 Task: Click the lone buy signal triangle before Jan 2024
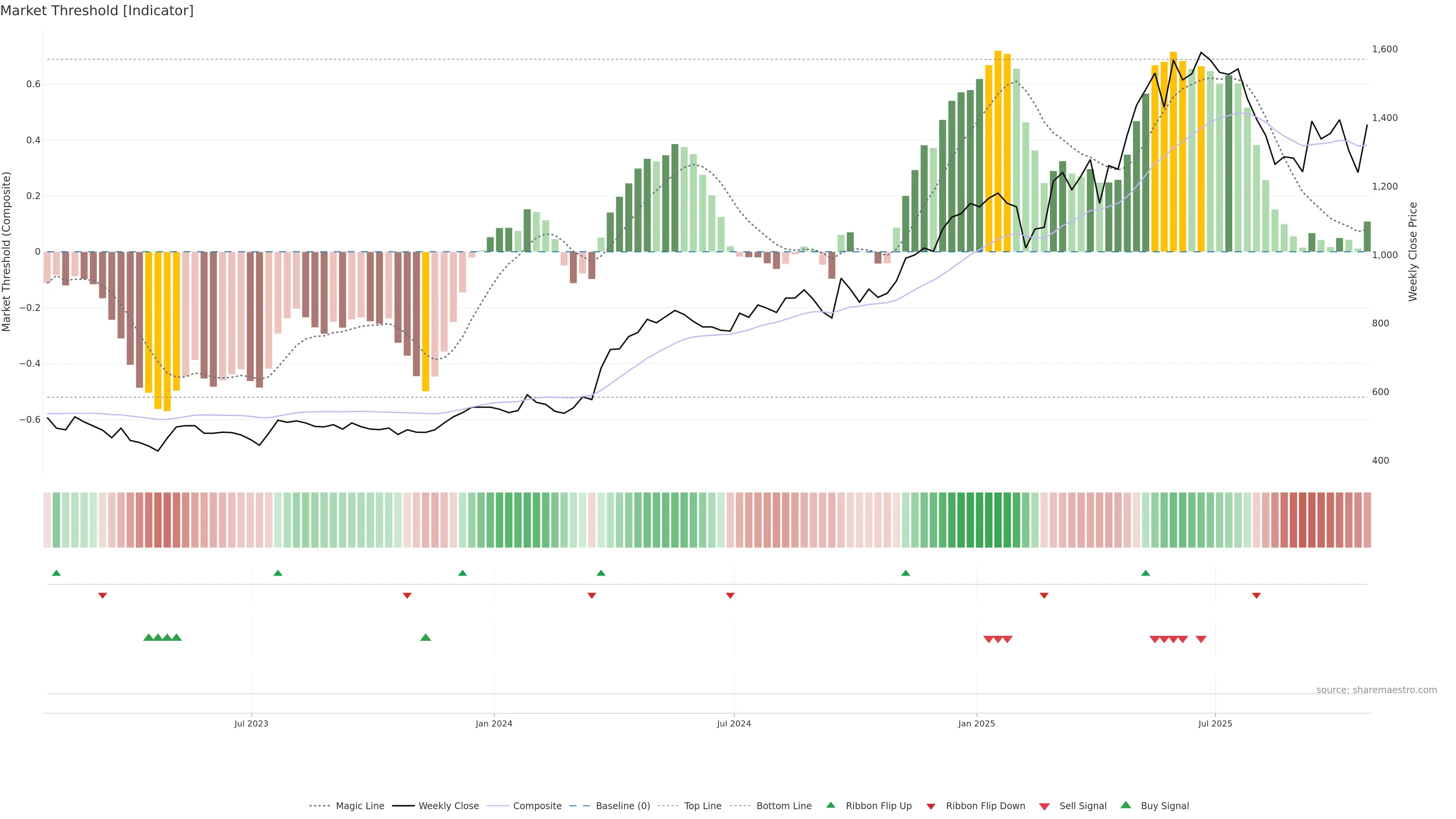coord(425,637)
